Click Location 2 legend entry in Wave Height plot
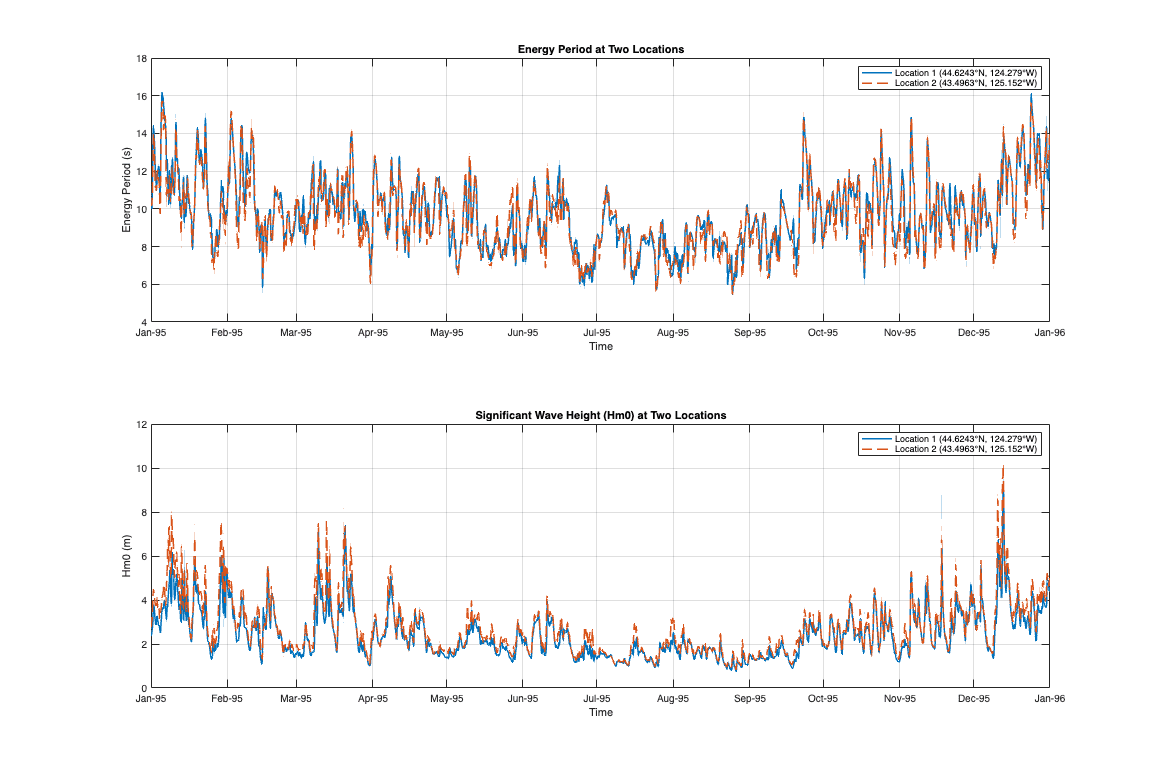 [951, 449]
